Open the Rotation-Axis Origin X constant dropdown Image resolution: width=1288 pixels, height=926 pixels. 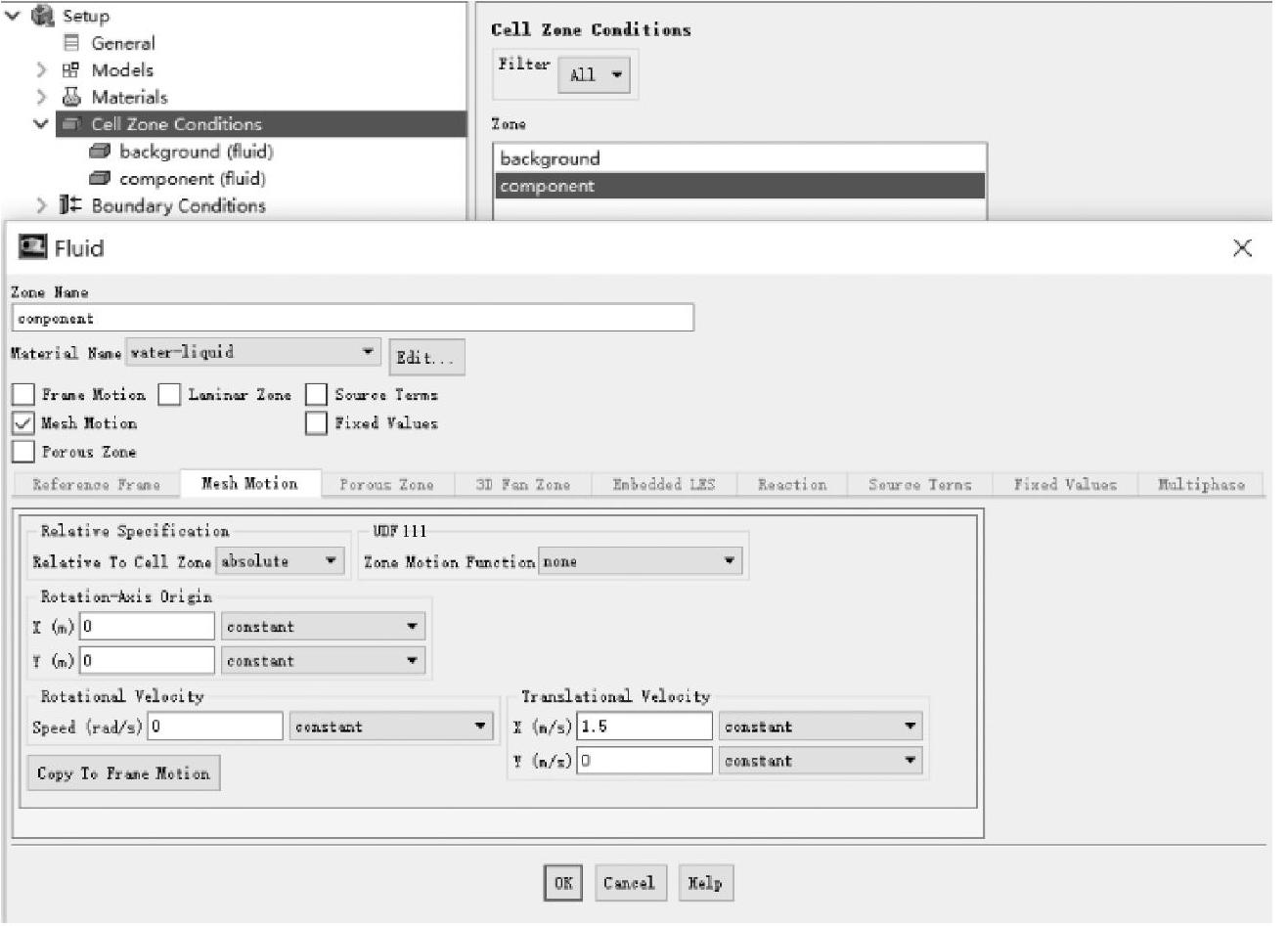coord(323,627)
